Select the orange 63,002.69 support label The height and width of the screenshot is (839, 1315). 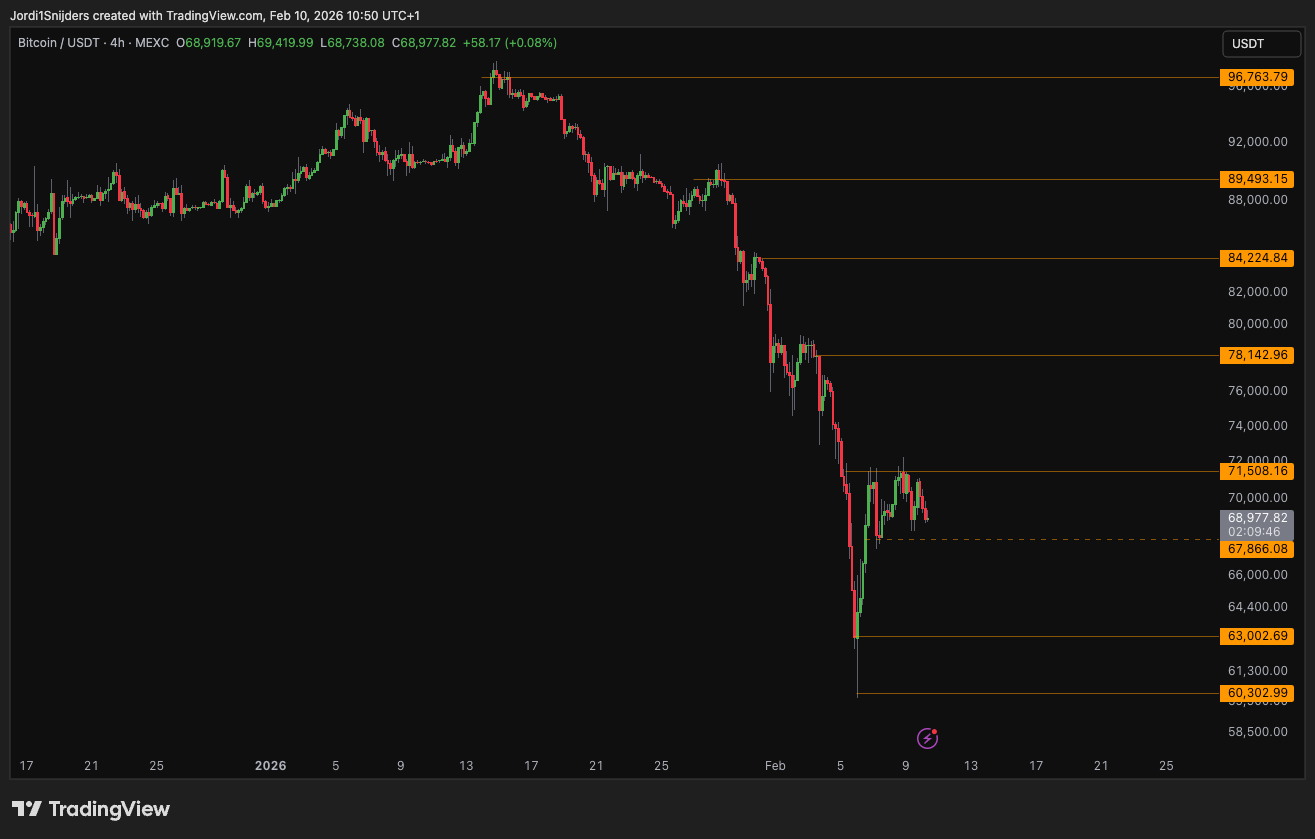pos(1256,635)
